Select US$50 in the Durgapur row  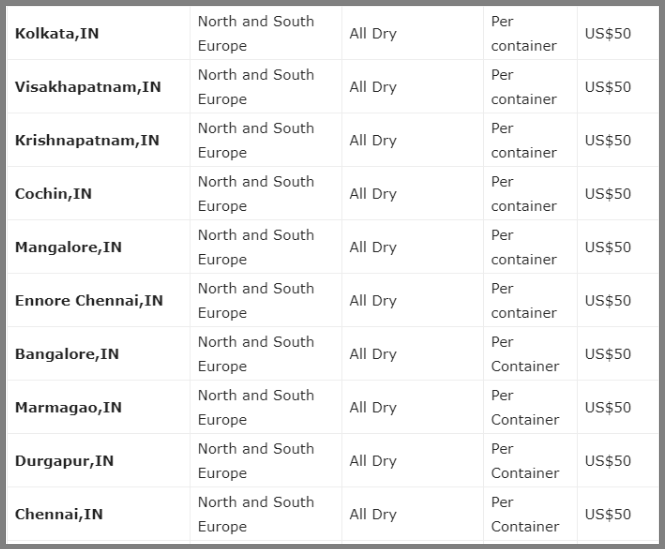(x=608, y=461)
